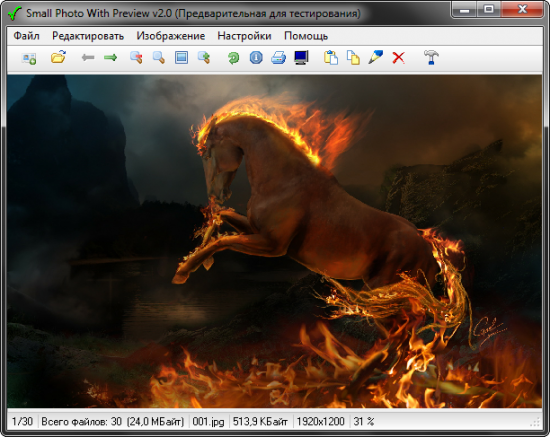Click the 001.jpg filename in status bar
Screen dimensions: 550x437
(x=208, y=422)
